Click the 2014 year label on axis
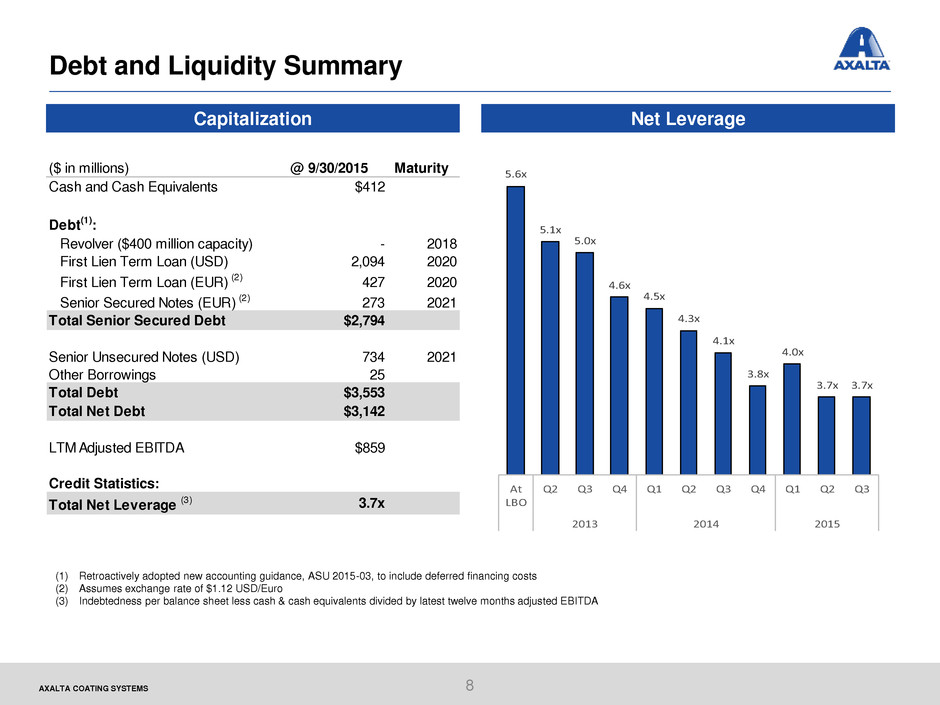Viewport: 940px width, 705px height. tap(706, 524)
